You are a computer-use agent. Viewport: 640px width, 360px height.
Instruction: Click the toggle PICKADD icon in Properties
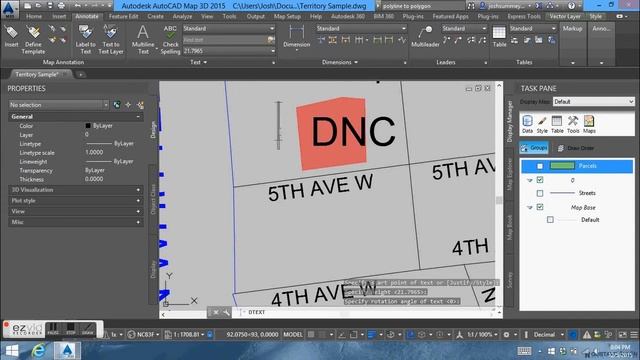[117, 105]
